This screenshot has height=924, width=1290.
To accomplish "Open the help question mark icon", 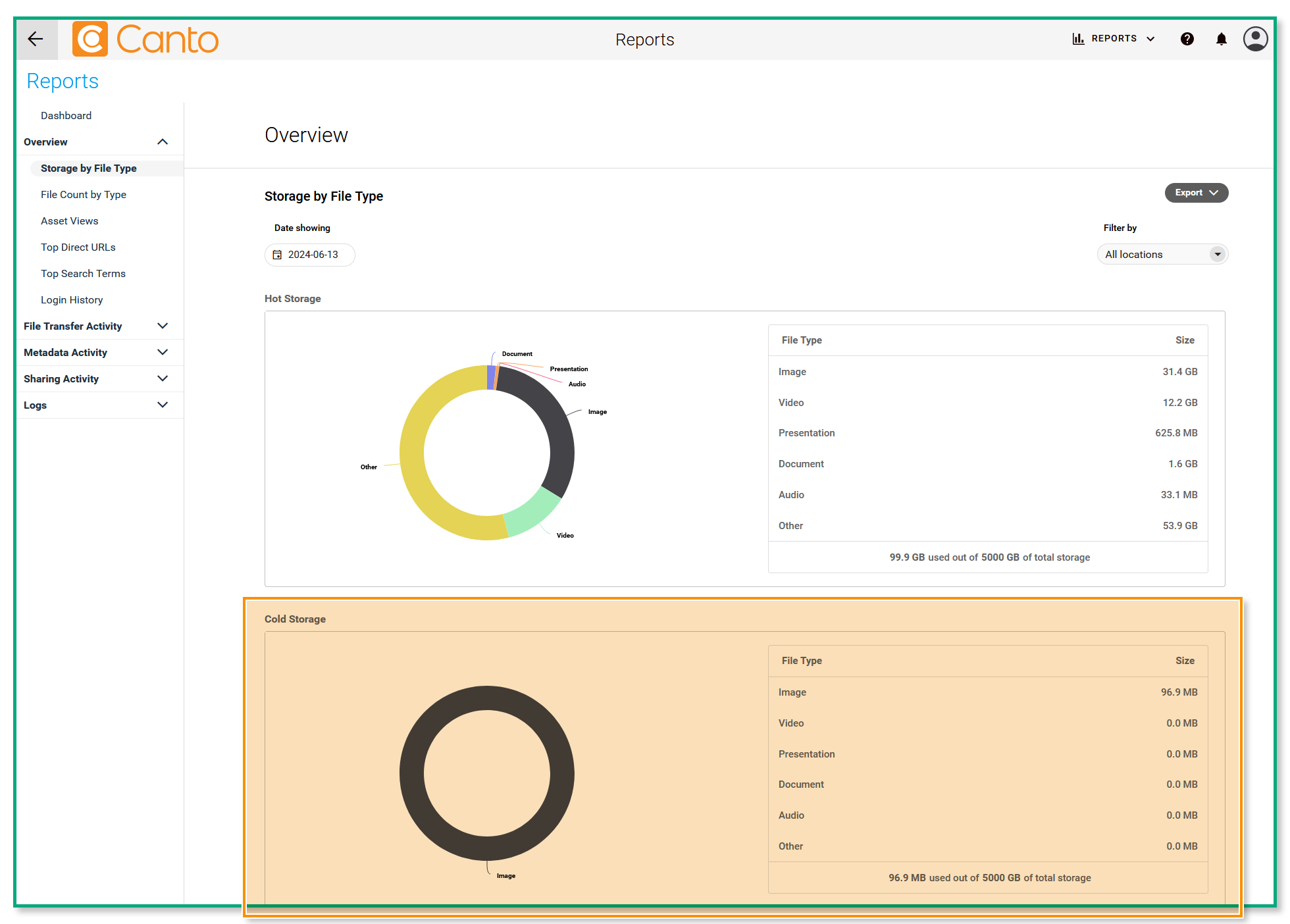I will pos(1187,39).
